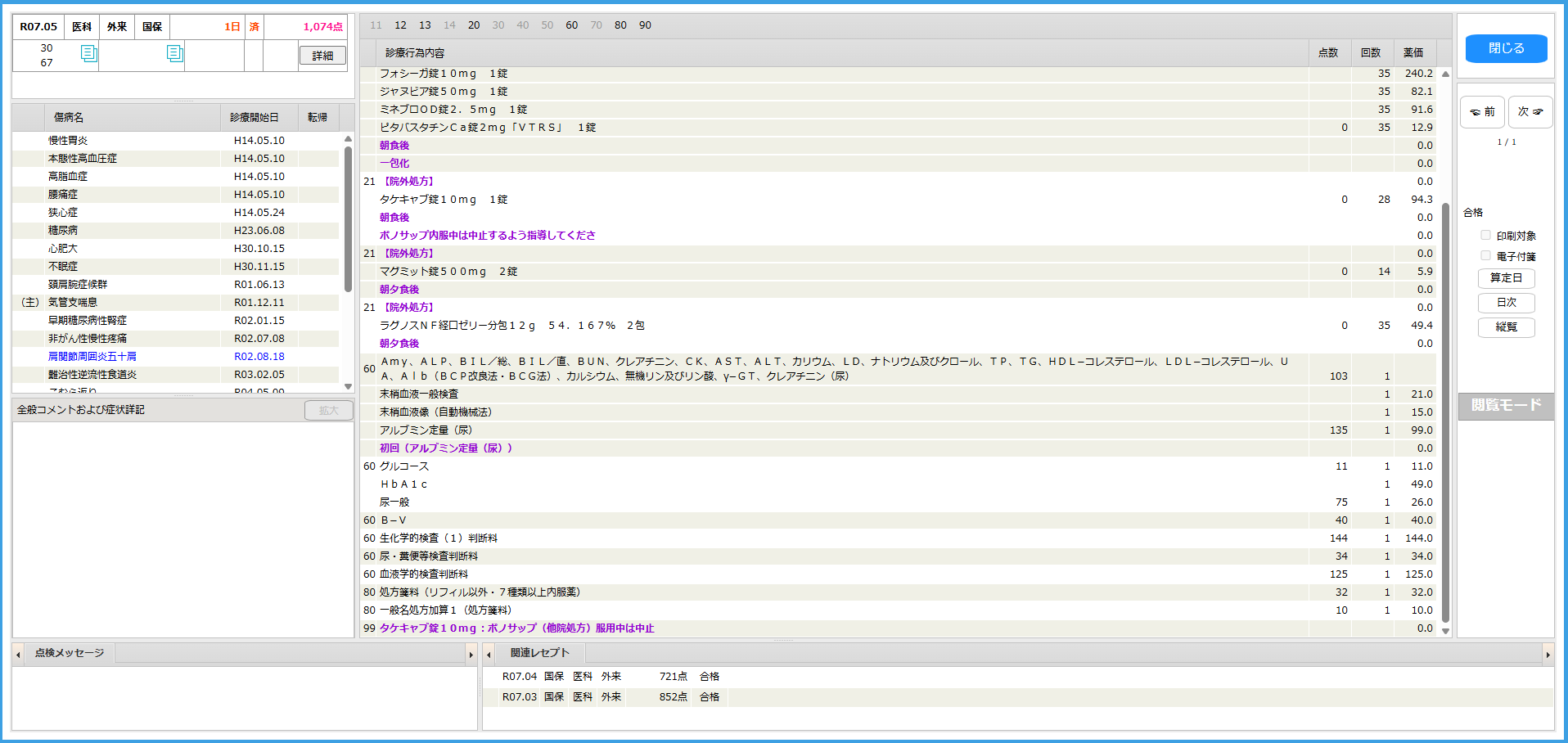Select the マグミット錠500mg row
The width and height of the screenshot is (1568, 743).
click(x=898, y=272)
